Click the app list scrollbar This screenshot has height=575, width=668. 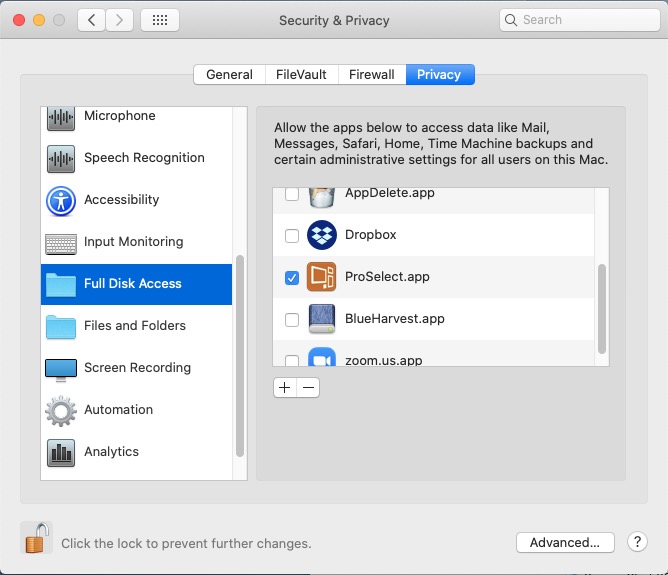(x=602, y=308)
